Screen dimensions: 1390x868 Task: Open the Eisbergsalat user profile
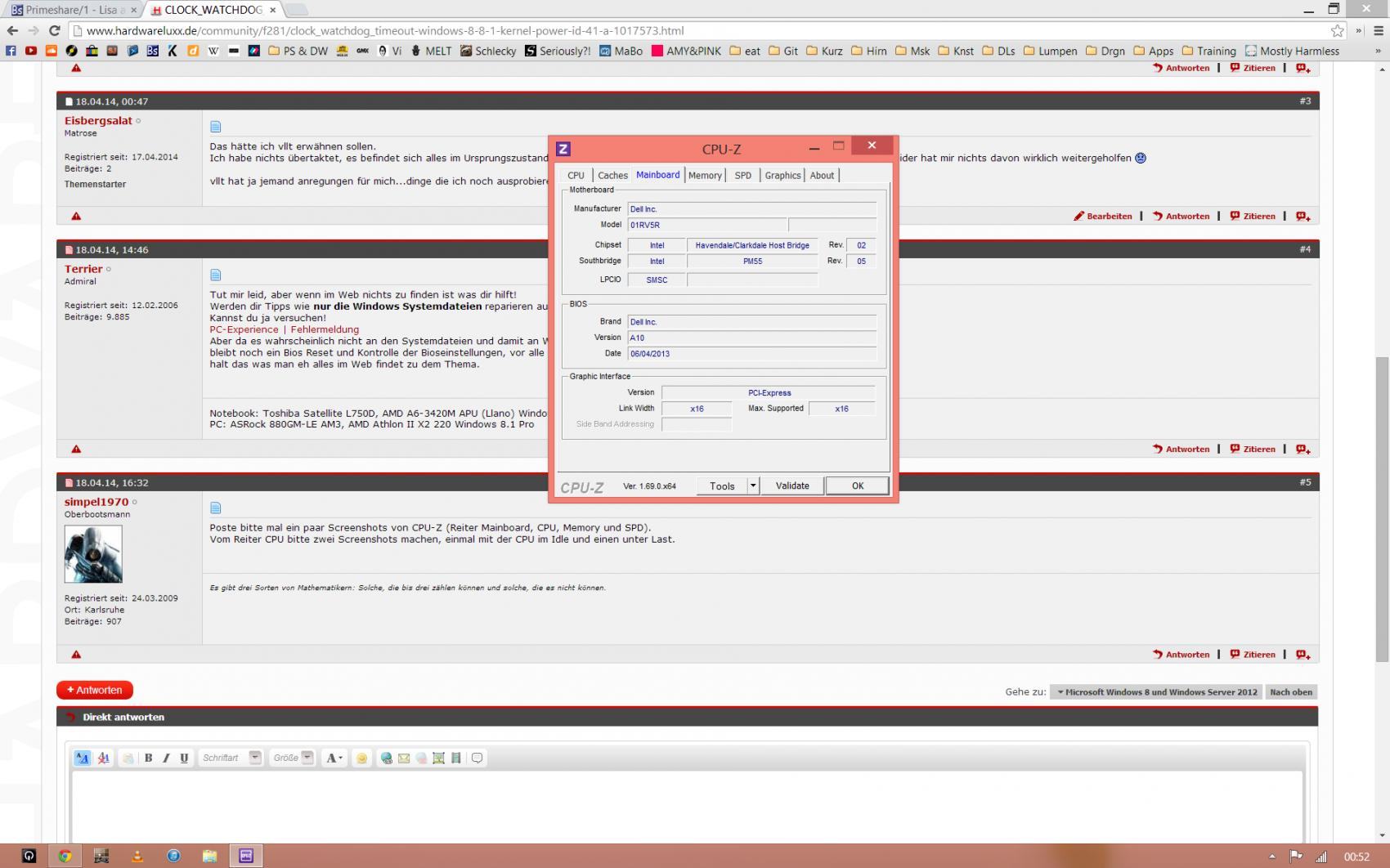pyautogui.click(x=98, y=120)
